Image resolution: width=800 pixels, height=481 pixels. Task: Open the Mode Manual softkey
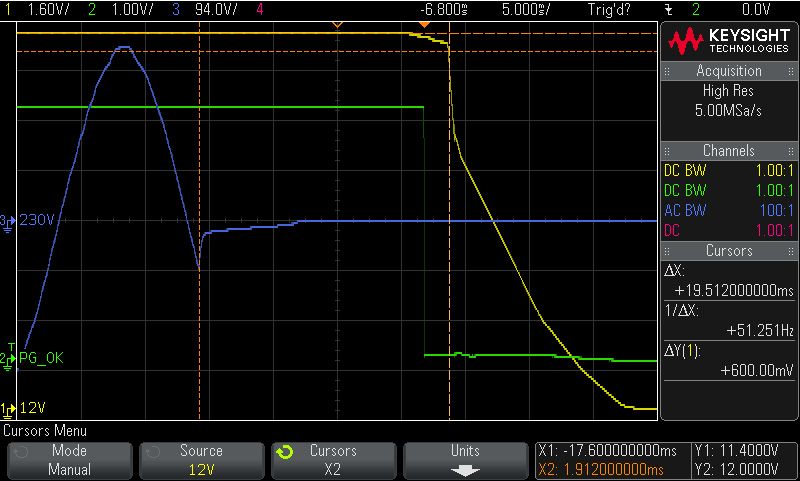69,461
